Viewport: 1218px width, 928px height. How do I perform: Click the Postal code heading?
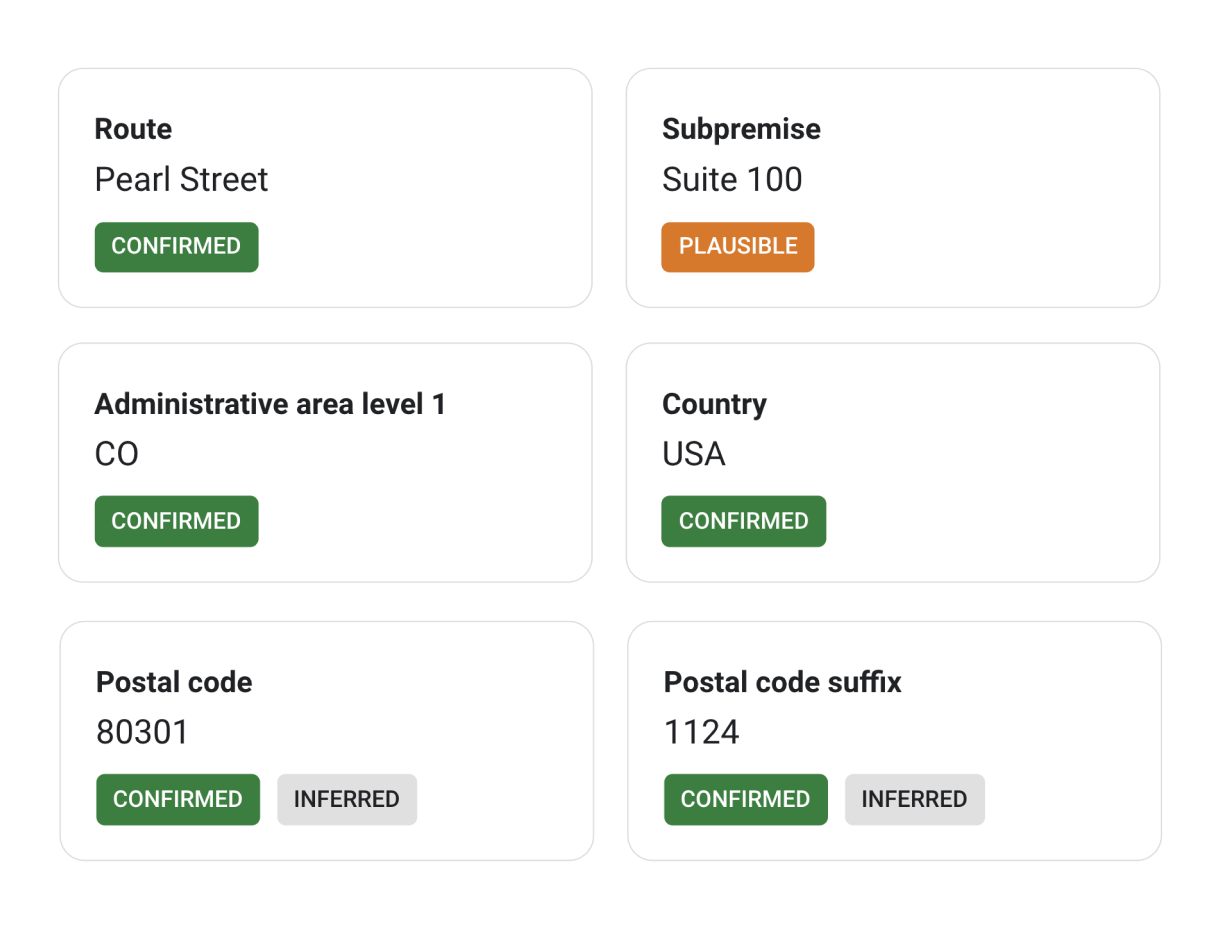click(174, 682)
